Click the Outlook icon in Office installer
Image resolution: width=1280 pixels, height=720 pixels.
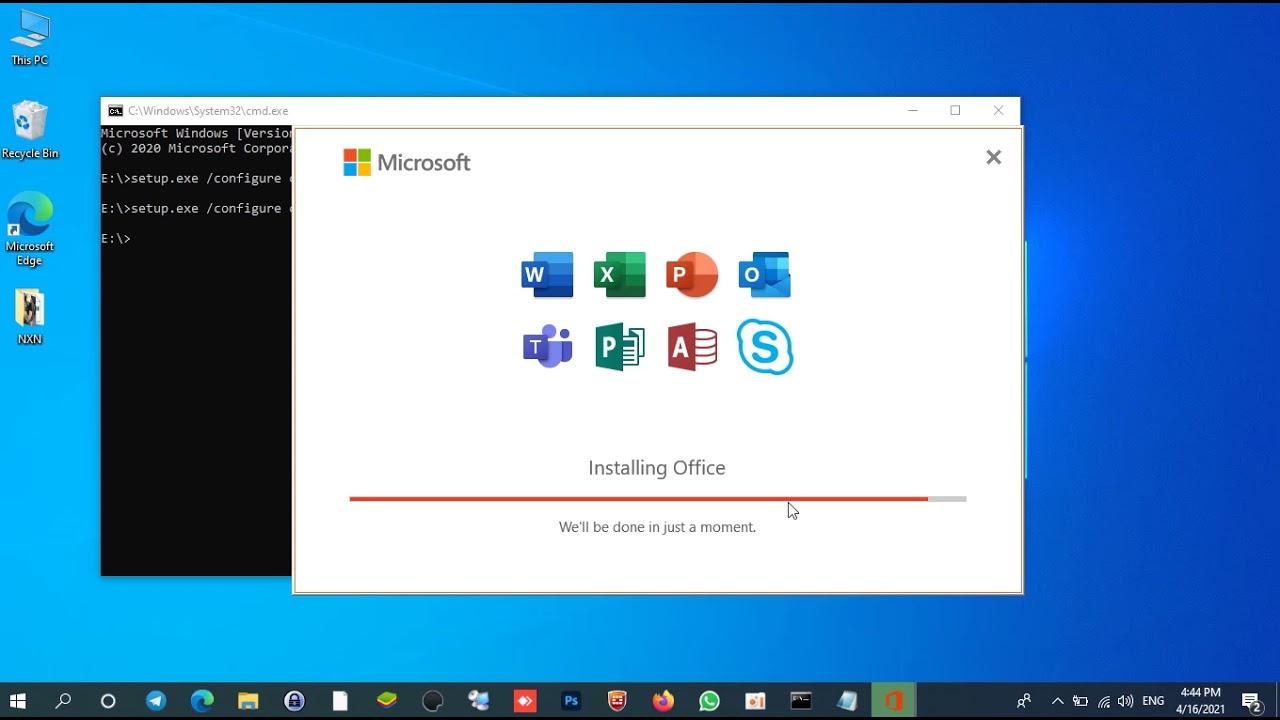pyautogui.click(x=765, y=275)
